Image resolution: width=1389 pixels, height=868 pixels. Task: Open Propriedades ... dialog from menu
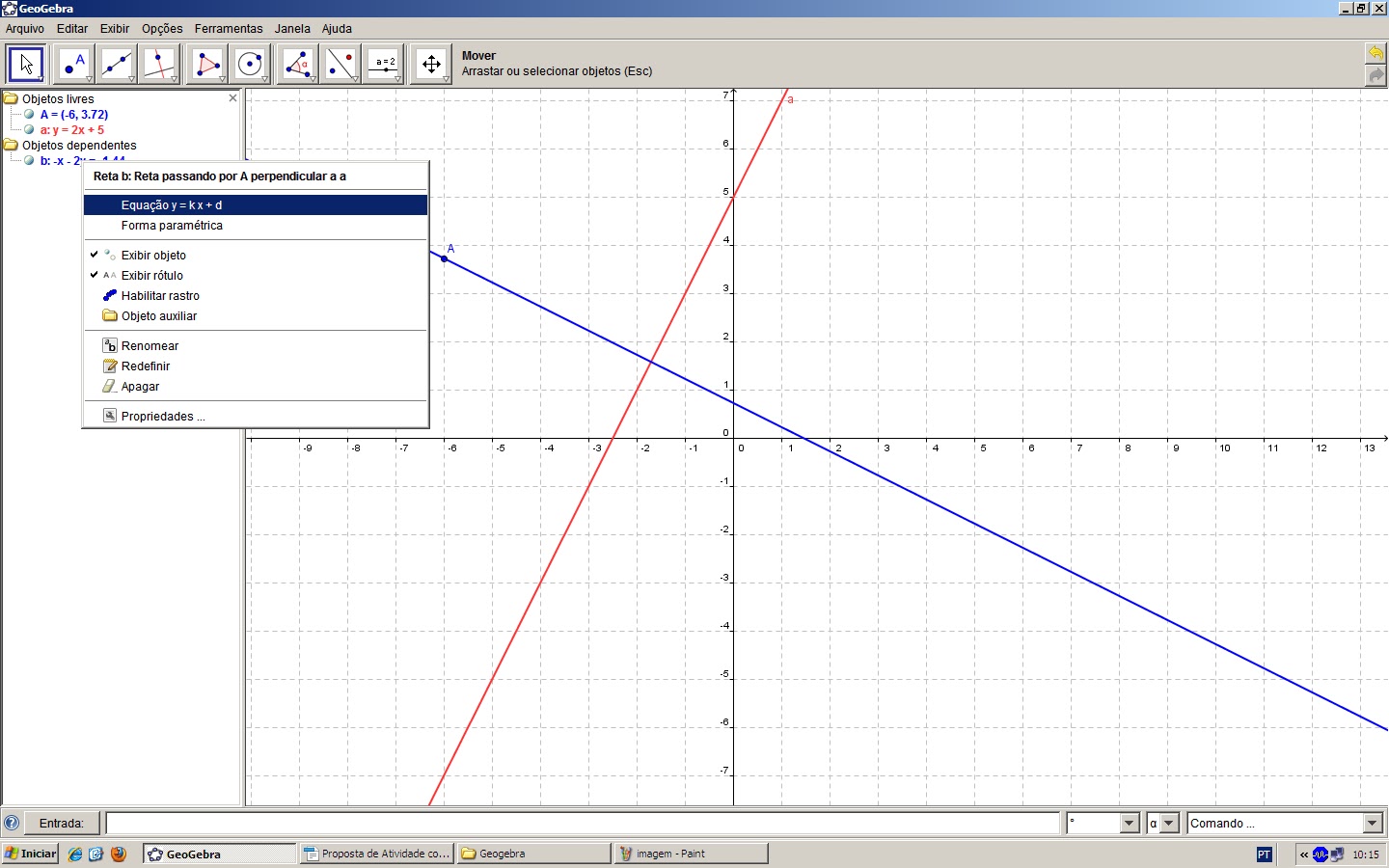[x=256, y=416]
